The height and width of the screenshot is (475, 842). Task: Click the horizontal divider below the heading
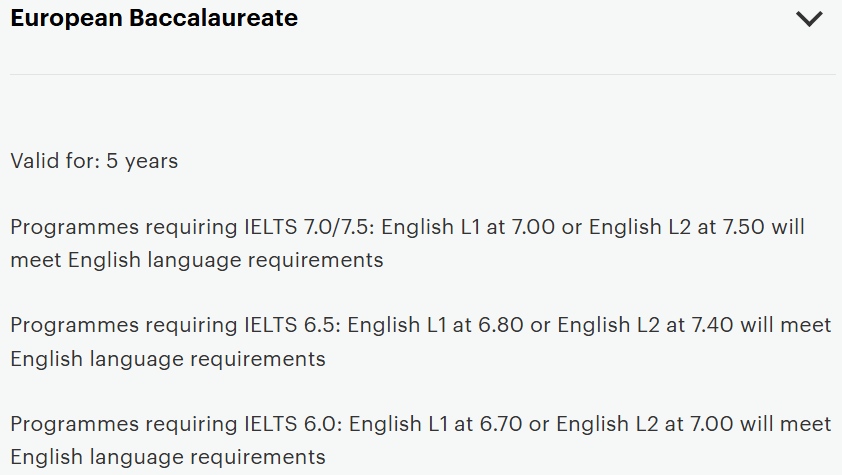click(x=421, y=74)
